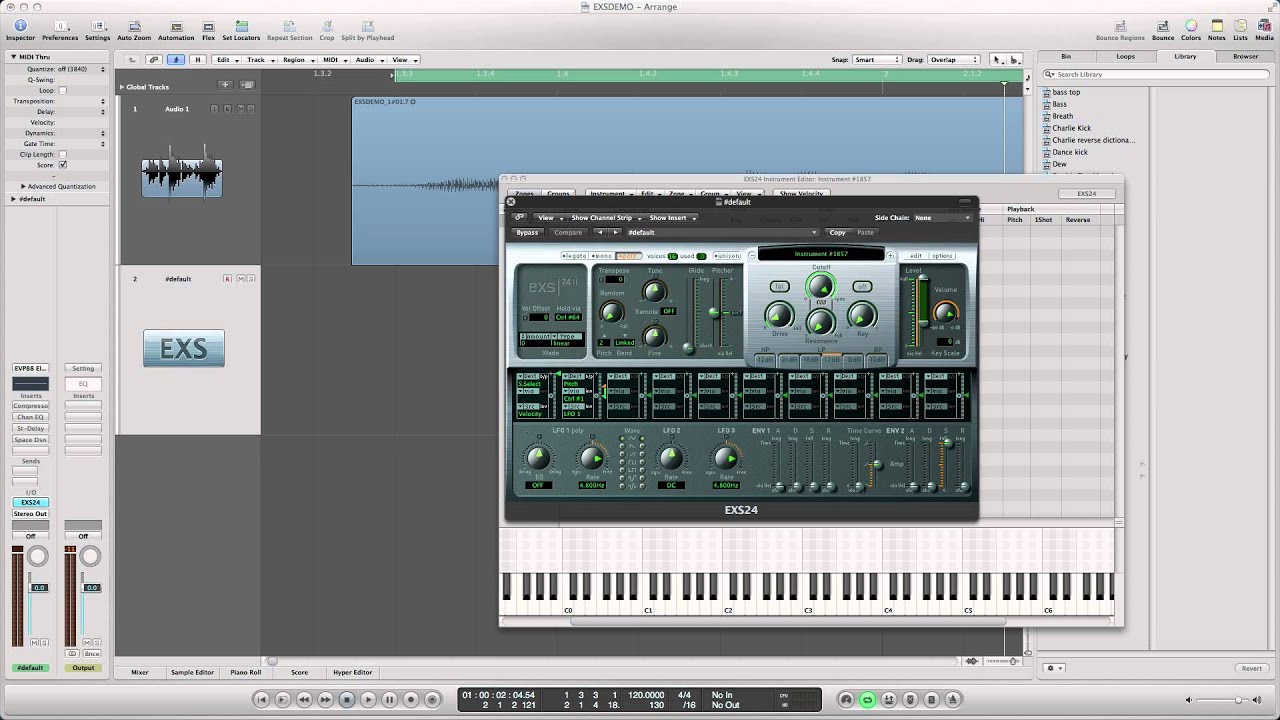
Task: Switch to the Loops tab
Action: tap(1125, 56)
